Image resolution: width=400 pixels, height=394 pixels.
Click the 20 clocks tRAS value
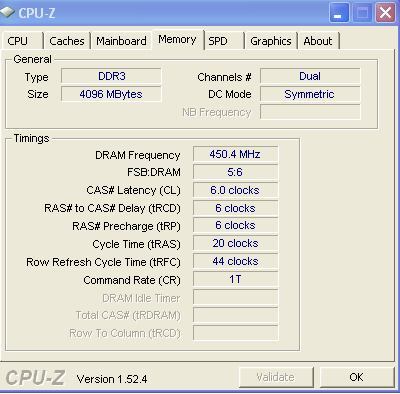[235, 243]
